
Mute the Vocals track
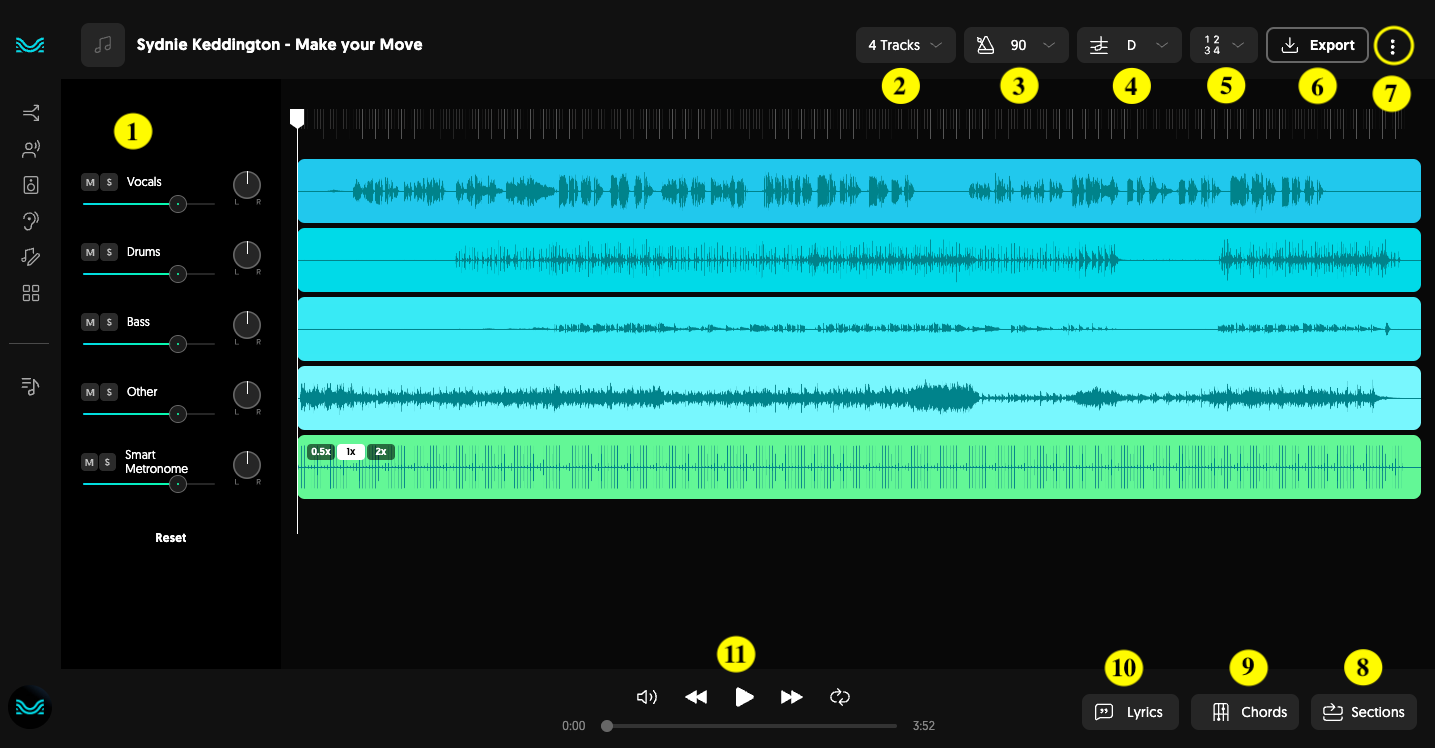coord(90,181)
